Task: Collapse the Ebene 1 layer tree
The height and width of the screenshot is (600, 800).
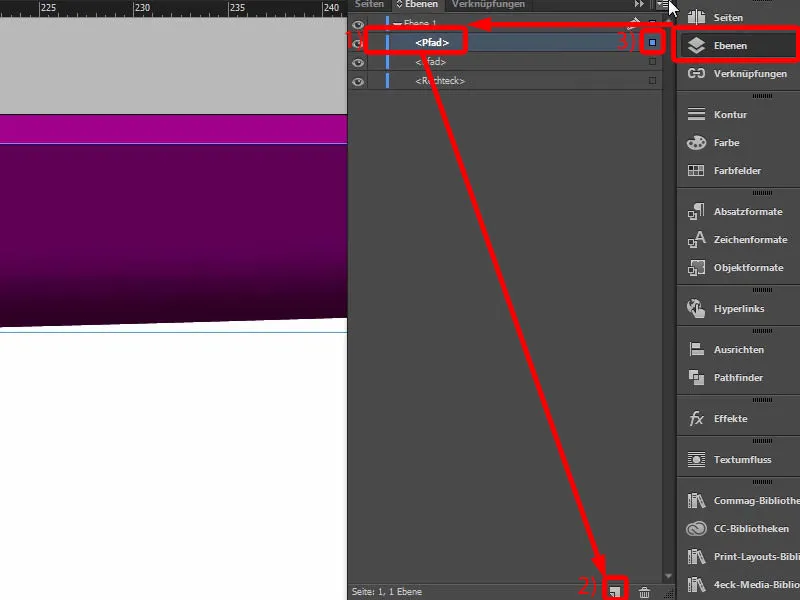Action: click(x=397, y=24)
